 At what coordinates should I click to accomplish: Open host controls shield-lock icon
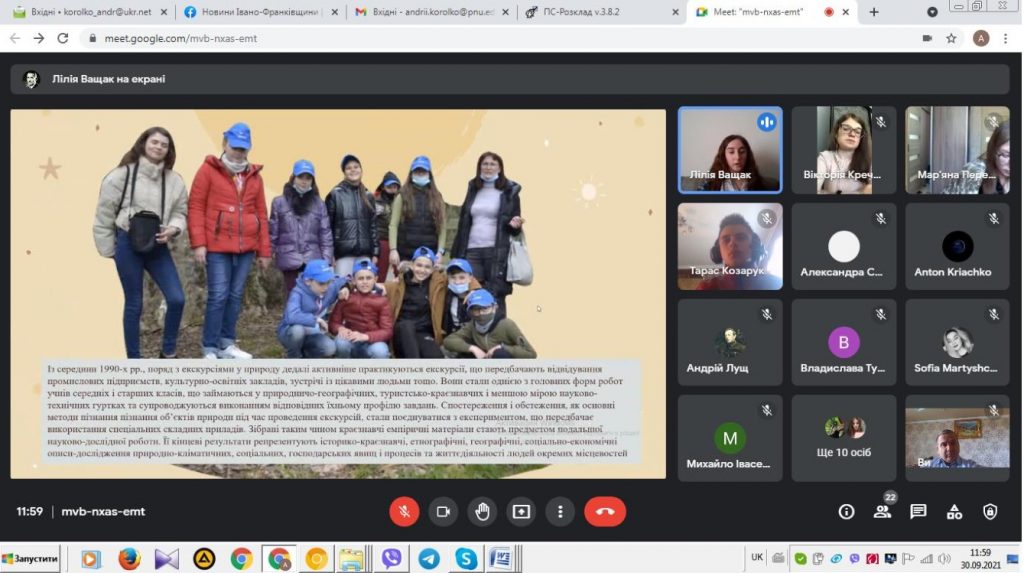click(990, 511)
